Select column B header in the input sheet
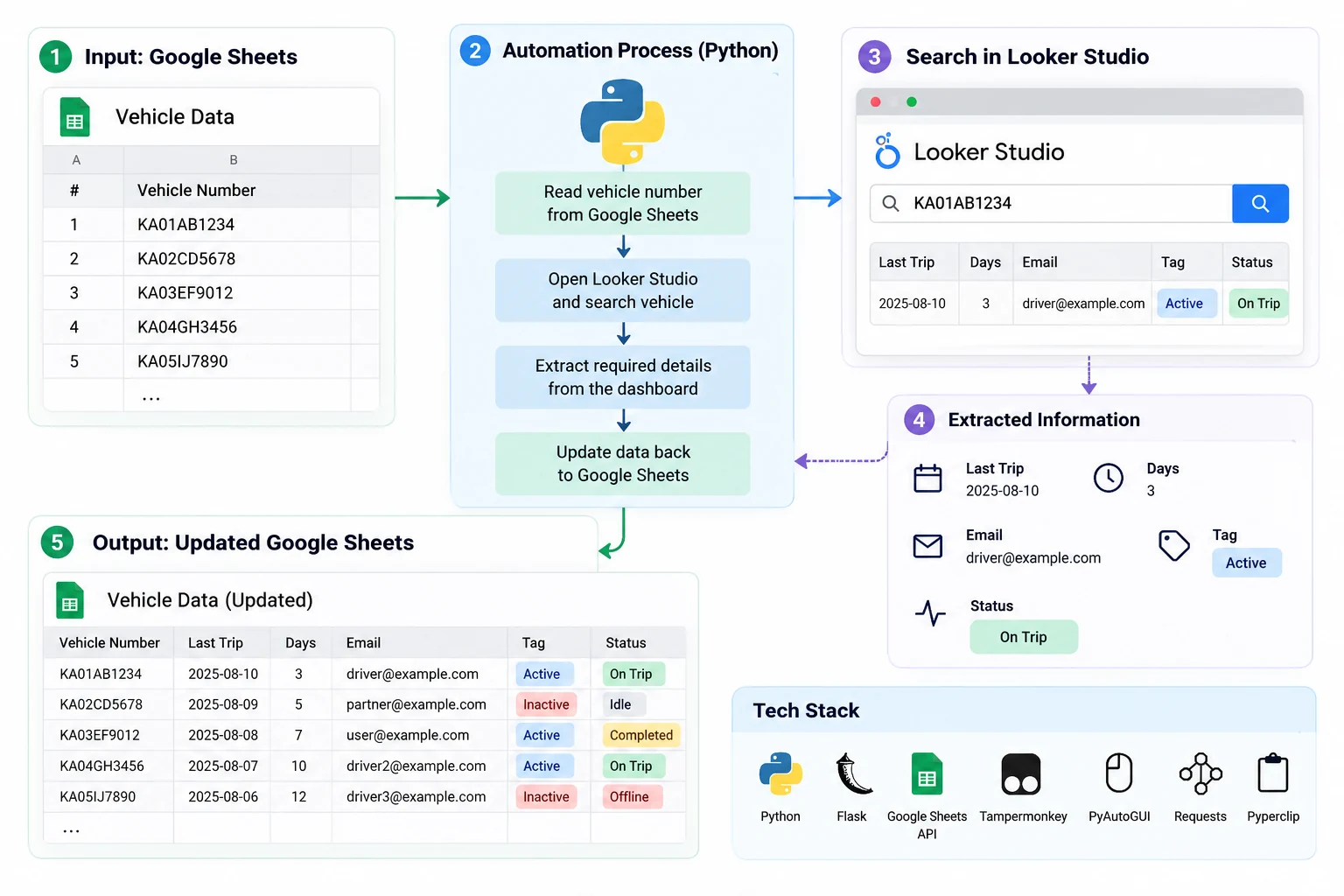 pos(234,160)
